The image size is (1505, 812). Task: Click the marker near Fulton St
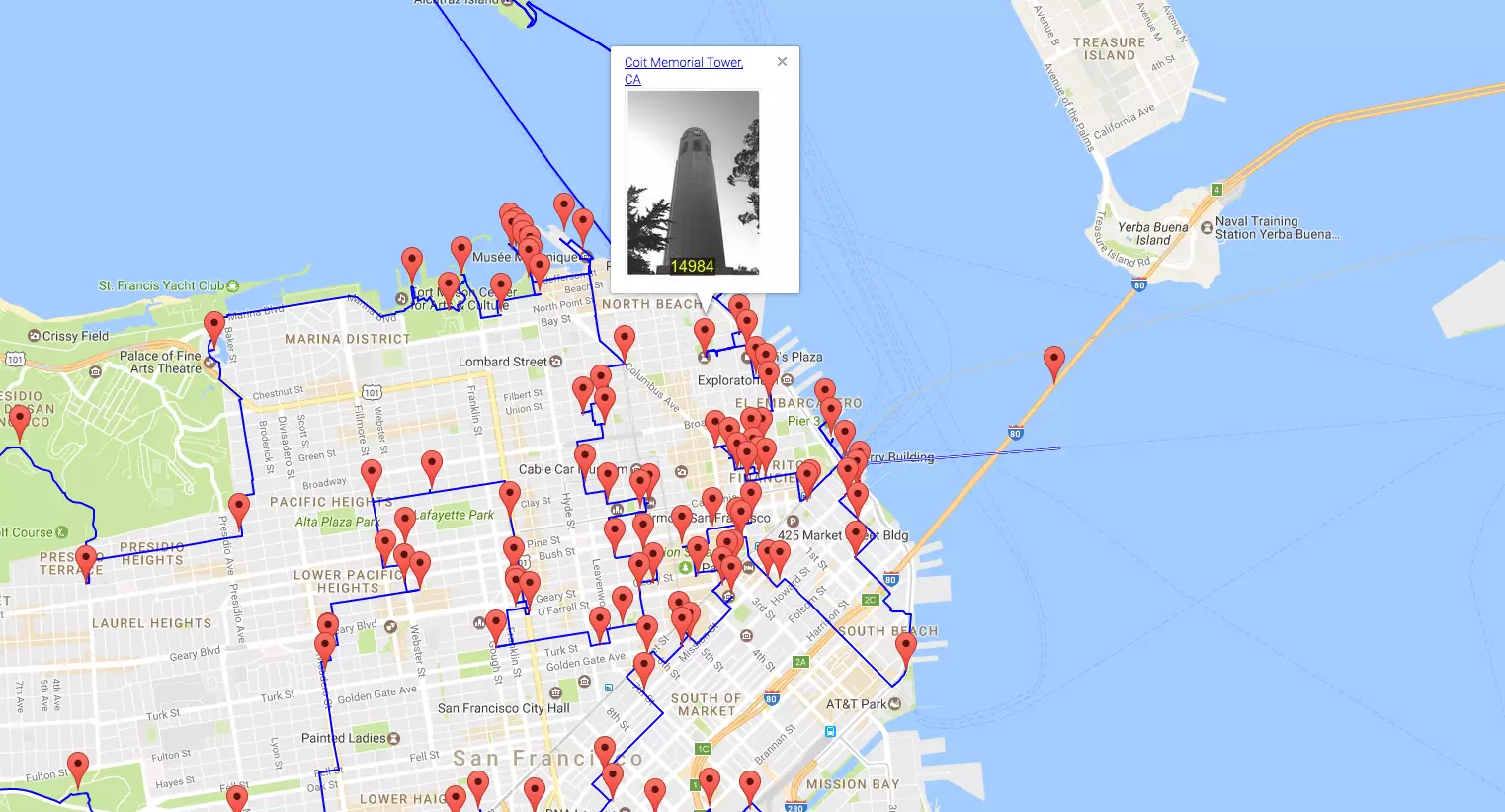(77, 770)
